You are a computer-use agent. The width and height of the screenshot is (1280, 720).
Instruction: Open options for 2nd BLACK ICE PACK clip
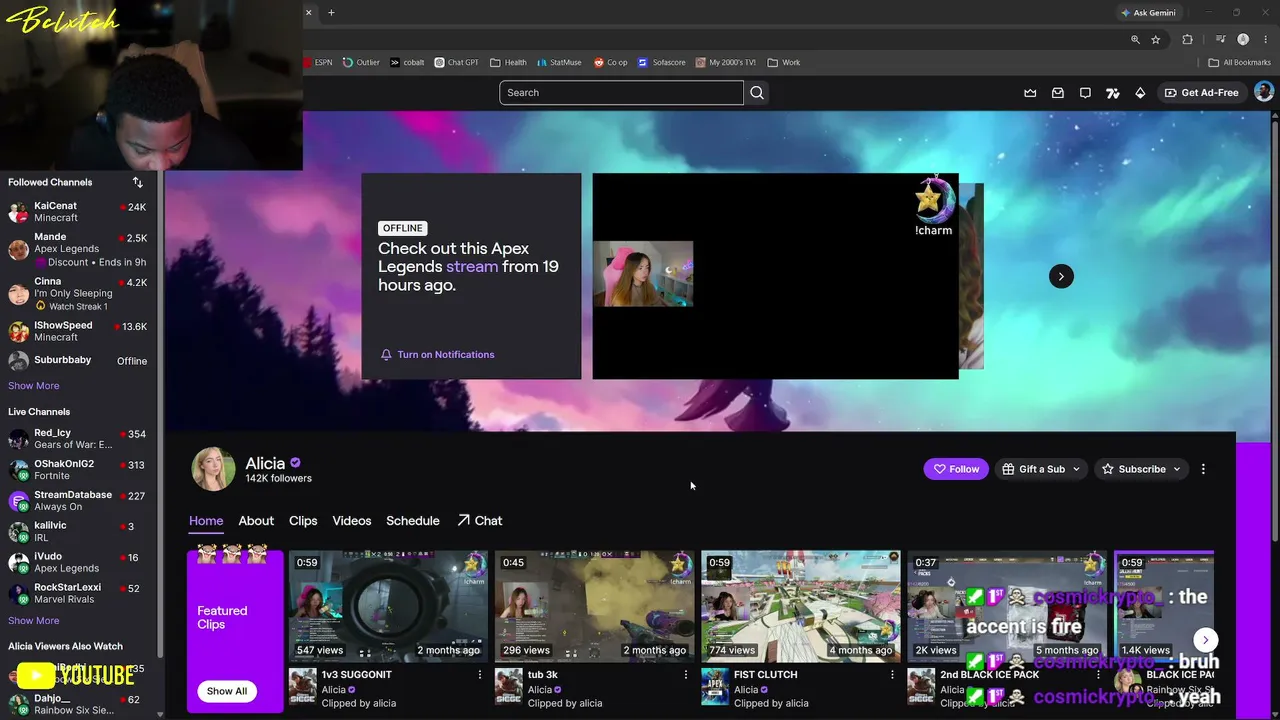1098,675
